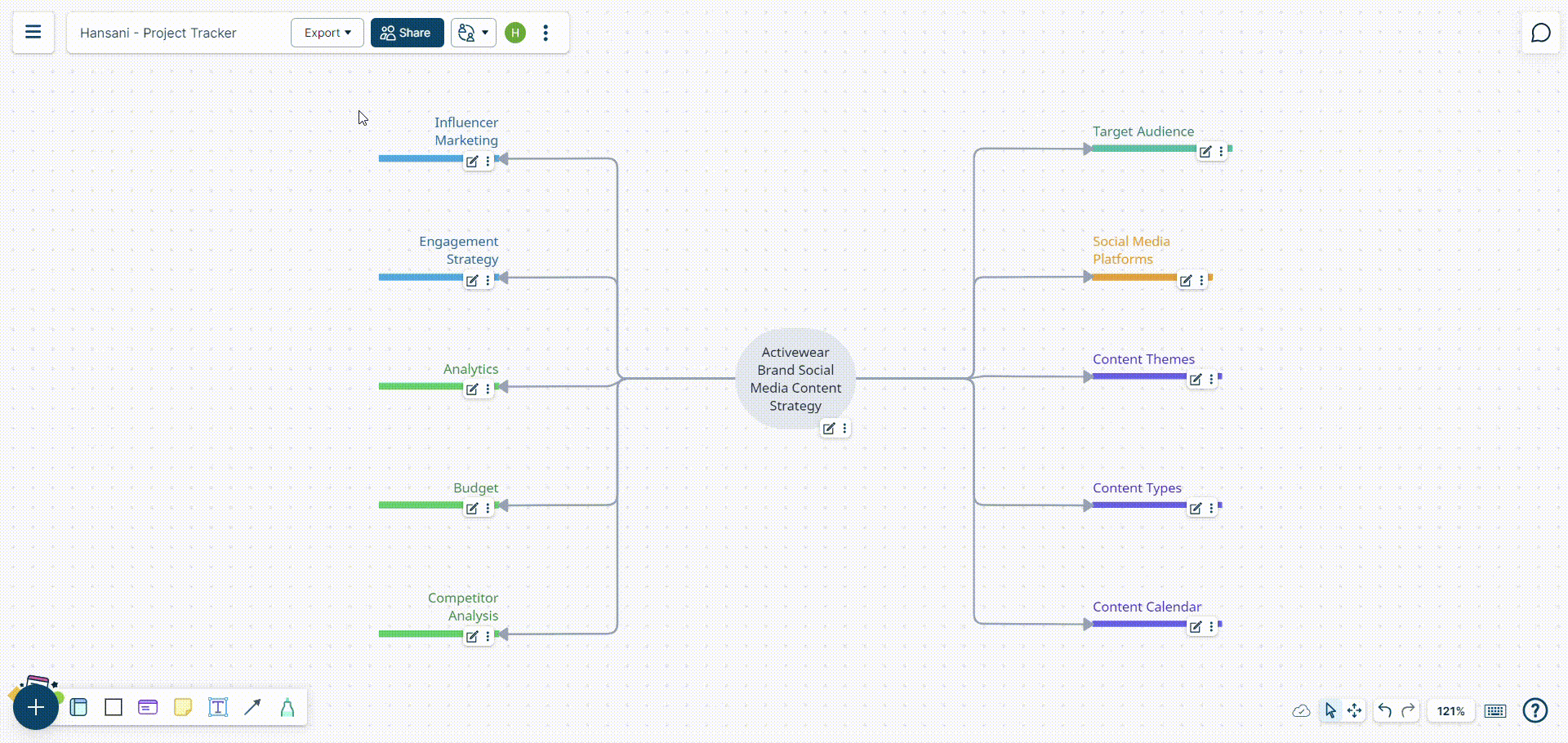Open options for Social Media Platforms node
Viewport: 1568px width, 743px height.
click(1201, 281)
